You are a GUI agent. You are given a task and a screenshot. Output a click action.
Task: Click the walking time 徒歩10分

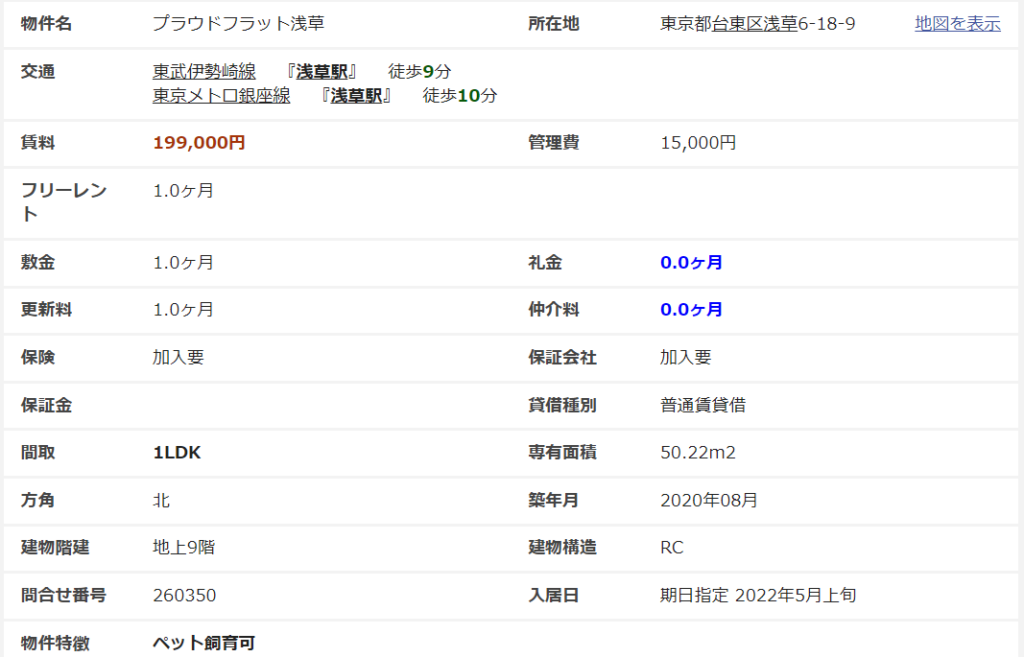460,96
